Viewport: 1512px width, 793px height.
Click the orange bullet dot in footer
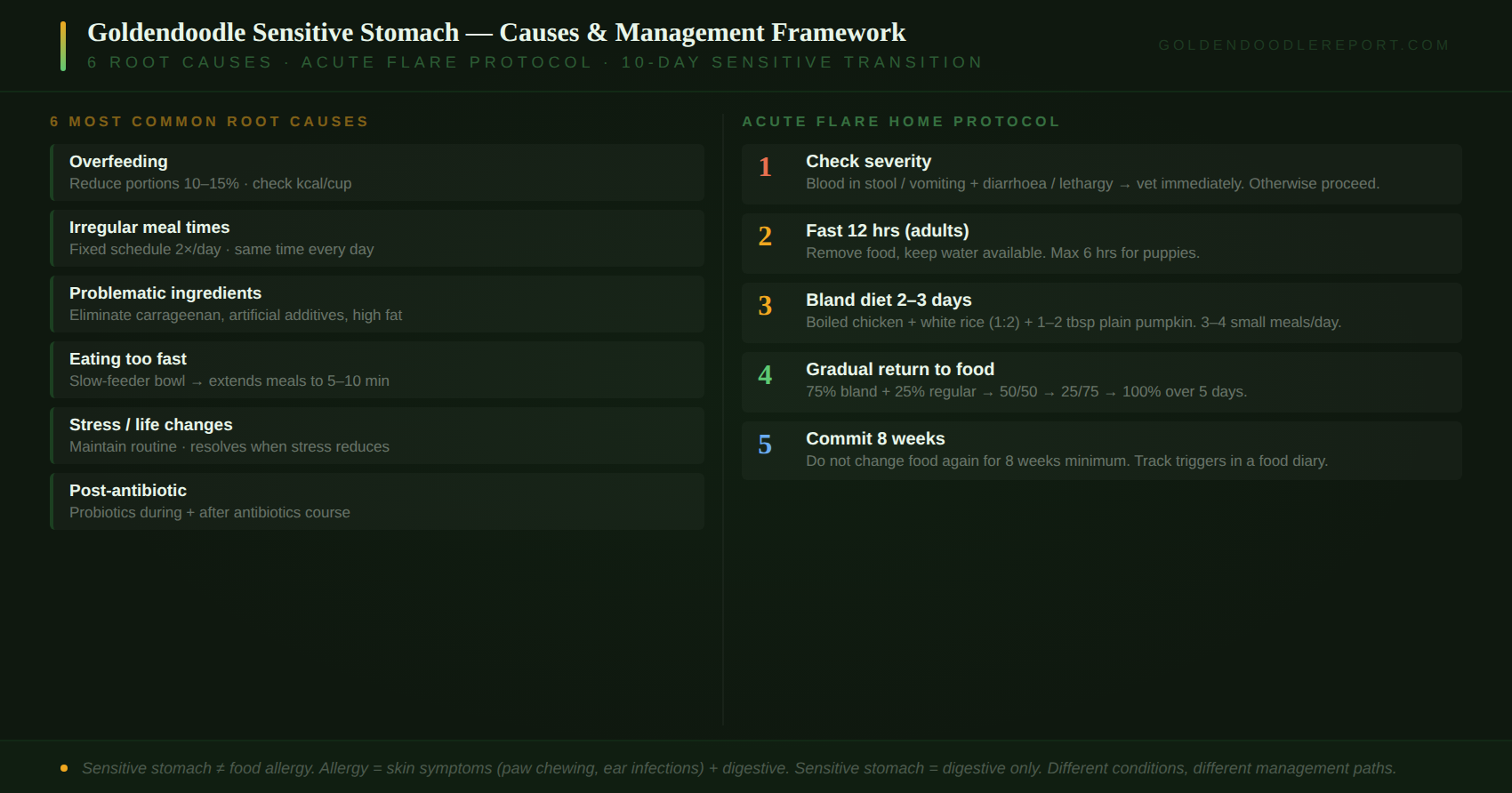[64, 768]
